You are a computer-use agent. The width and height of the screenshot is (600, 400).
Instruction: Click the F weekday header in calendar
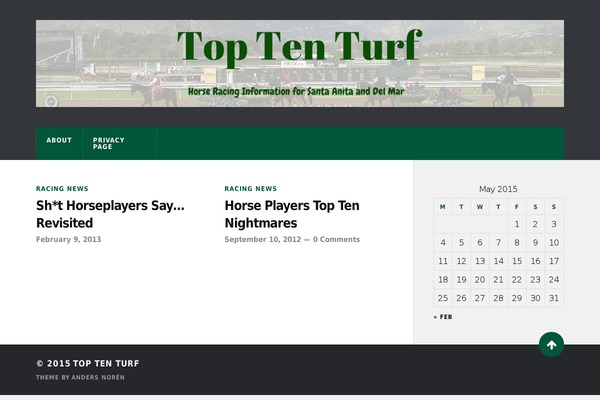pos(517,207)
